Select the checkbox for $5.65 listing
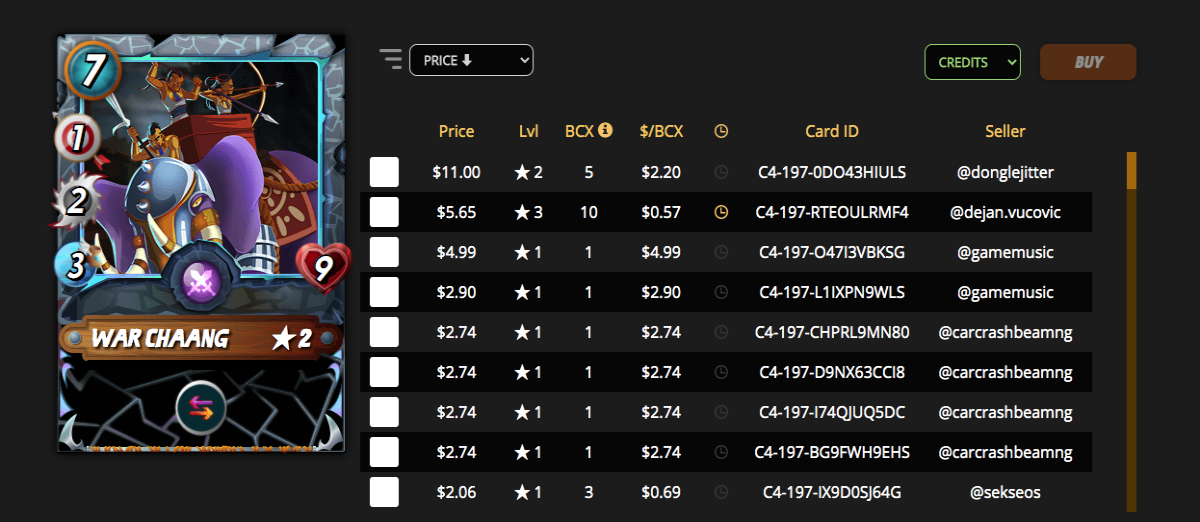 coord(384,212)
